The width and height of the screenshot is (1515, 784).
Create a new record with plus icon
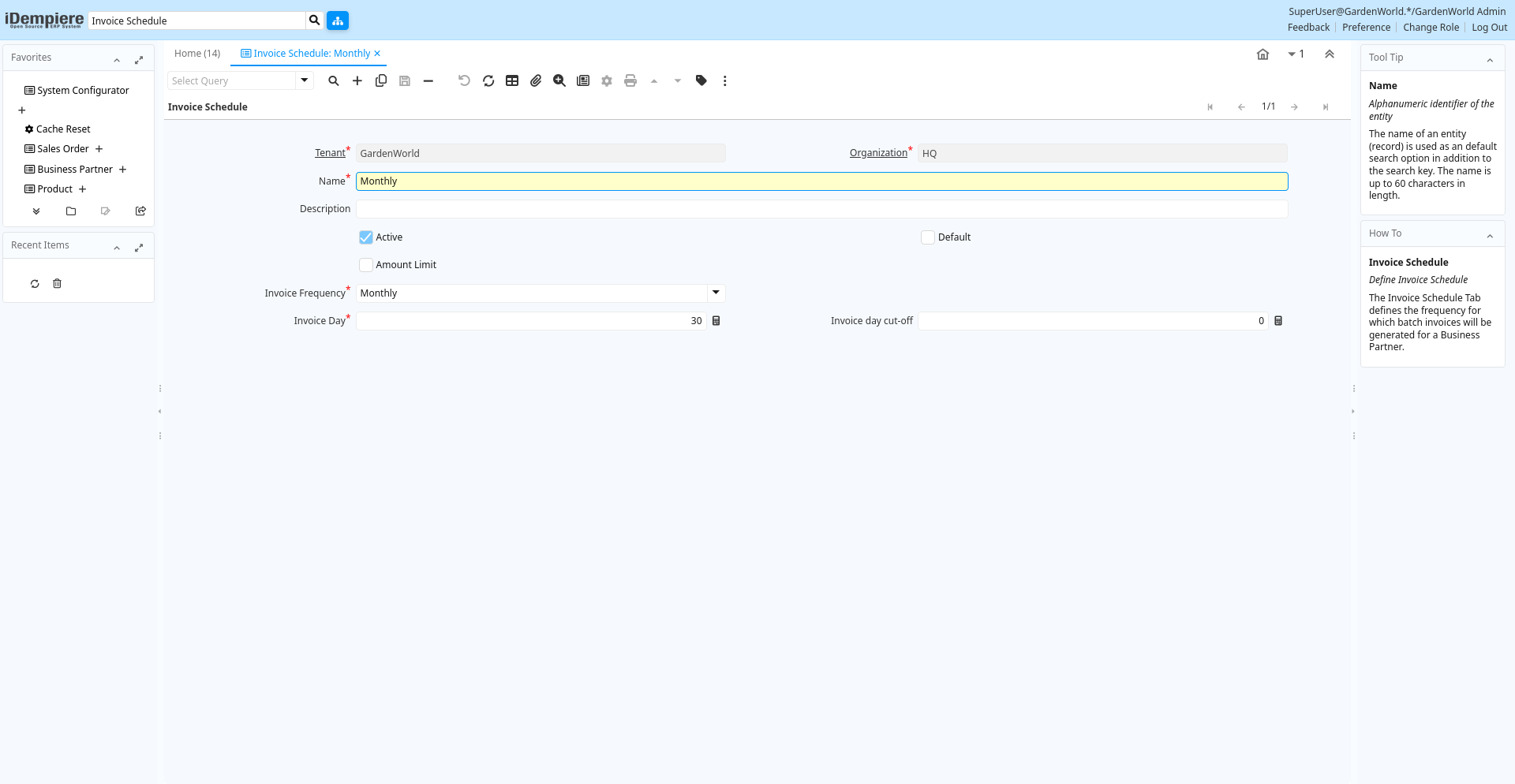click(357, 80)
